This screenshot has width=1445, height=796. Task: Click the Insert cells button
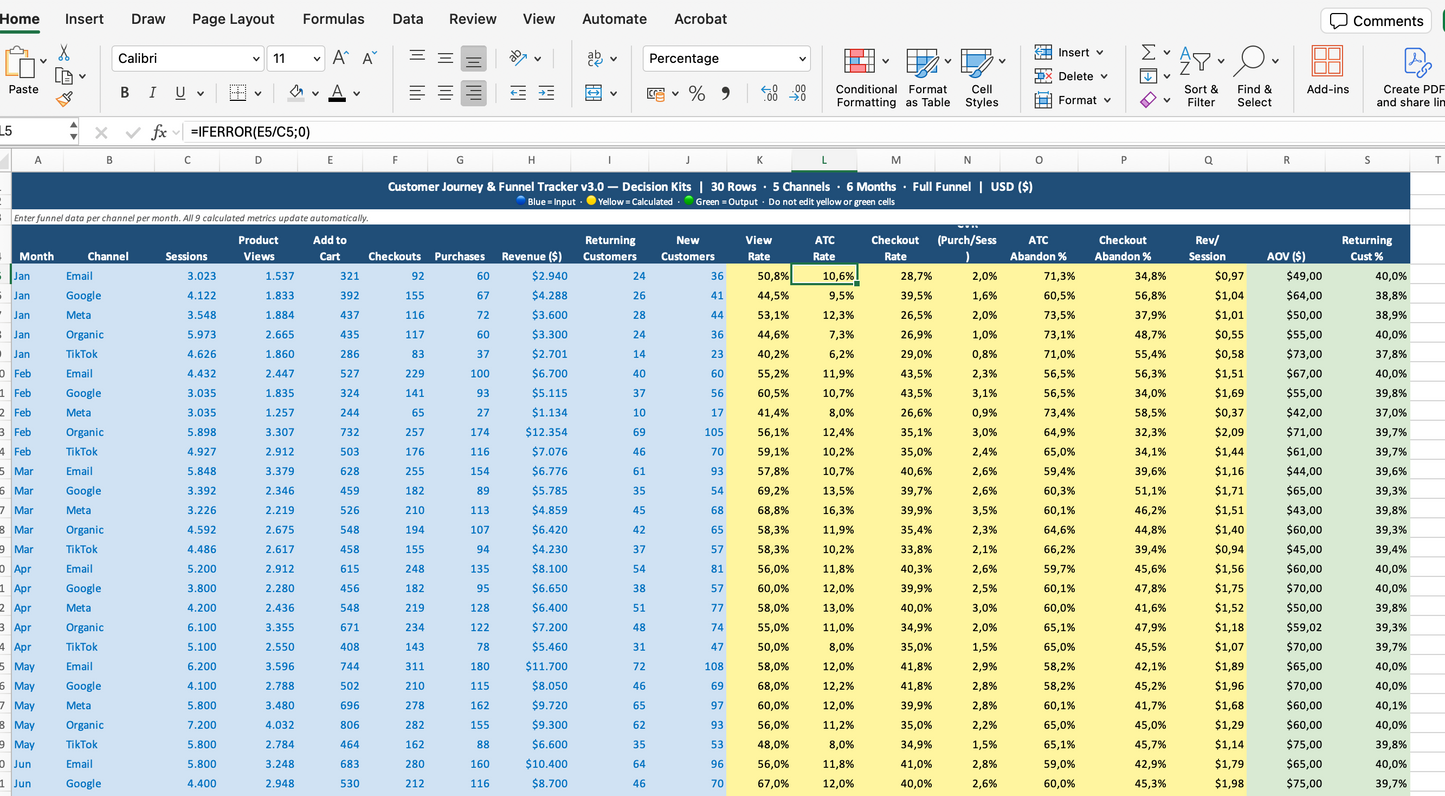pyautogui.click(x=1069, y=52)
